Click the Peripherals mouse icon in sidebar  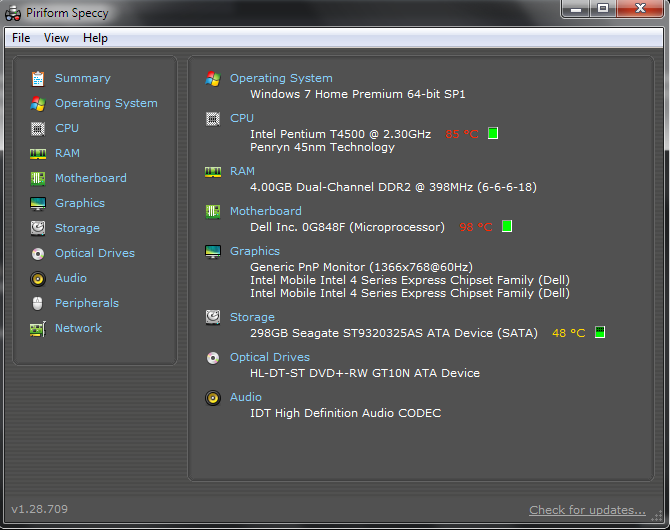pos(38,303)
